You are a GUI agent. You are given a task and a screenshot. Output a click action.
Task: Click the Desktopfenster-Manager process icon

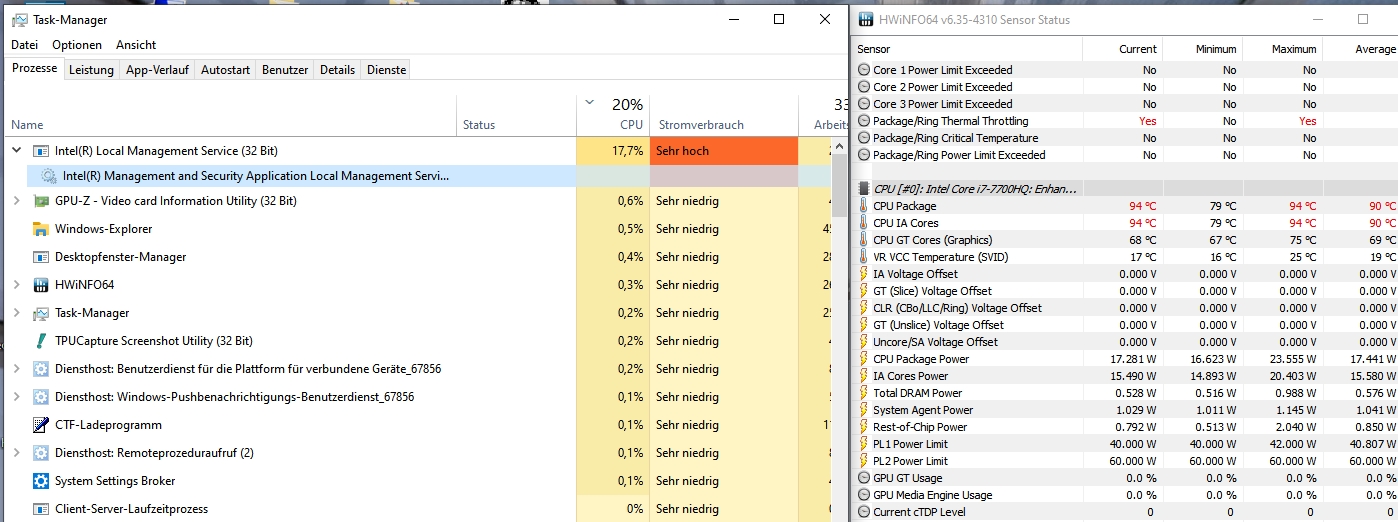tap(41, 257)
